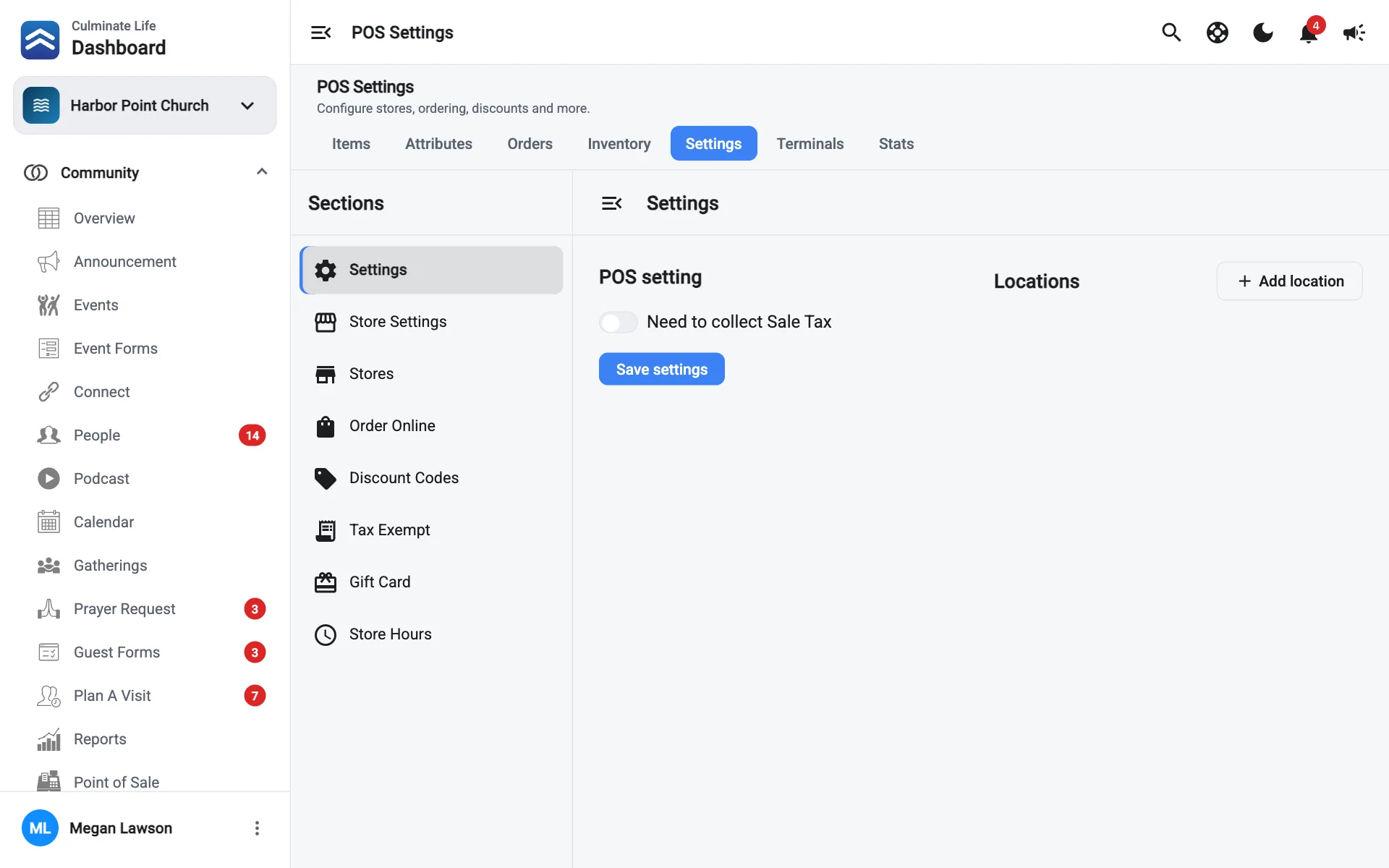The image size is (1389, 868).
Task: Click the Podcast play icon in sidebar
Action: pyautogui.click(x=48, y=478)
